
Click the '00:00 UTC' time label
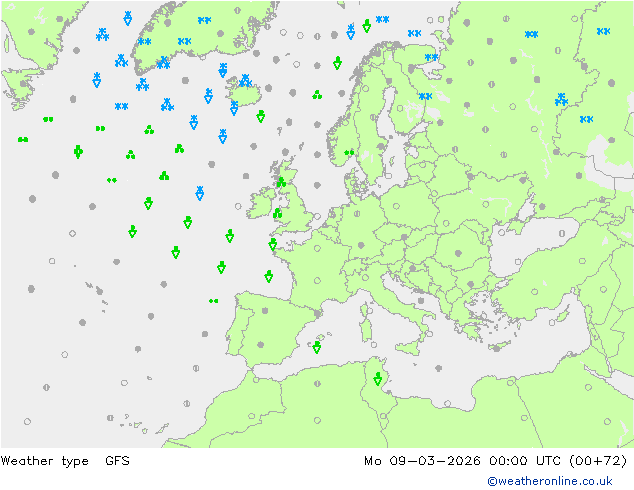click(525, 460)
